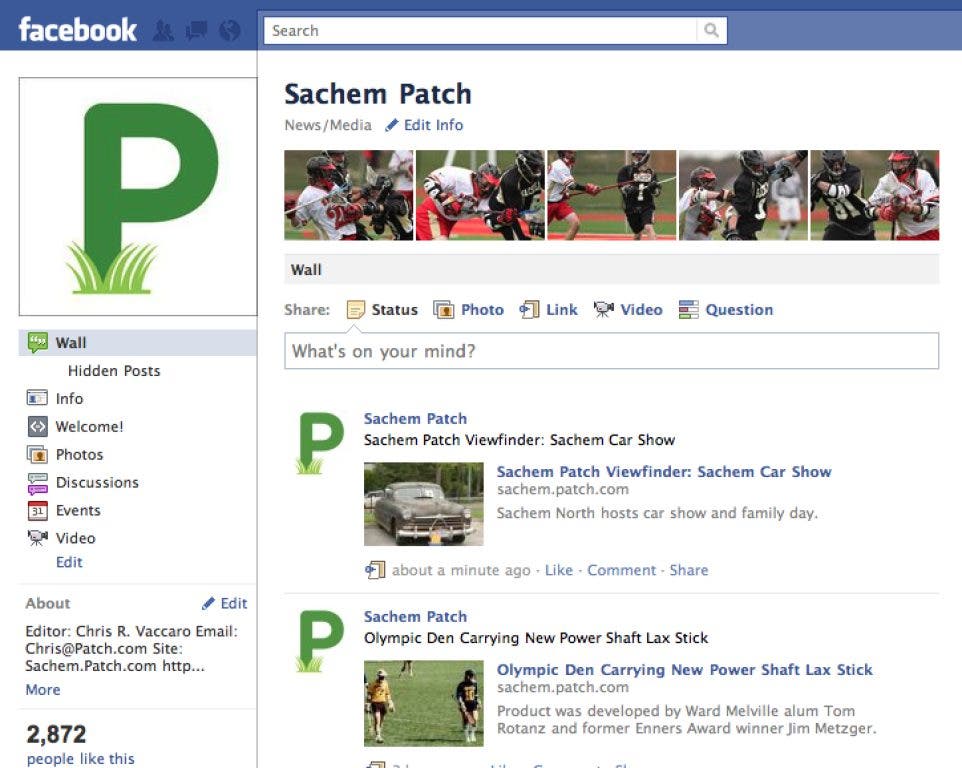
Task: Open notifications globe icon
Action: point(229,30)
